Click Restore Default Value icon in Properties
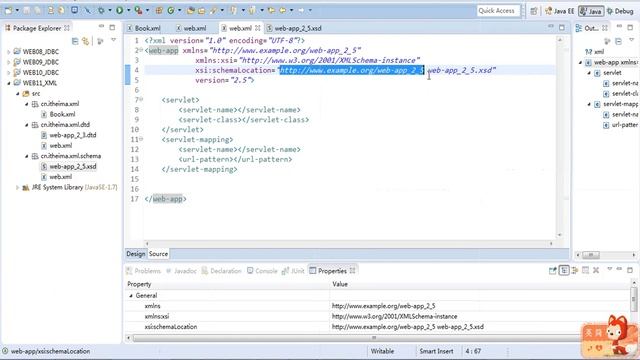640x360 pixels. 585,270
